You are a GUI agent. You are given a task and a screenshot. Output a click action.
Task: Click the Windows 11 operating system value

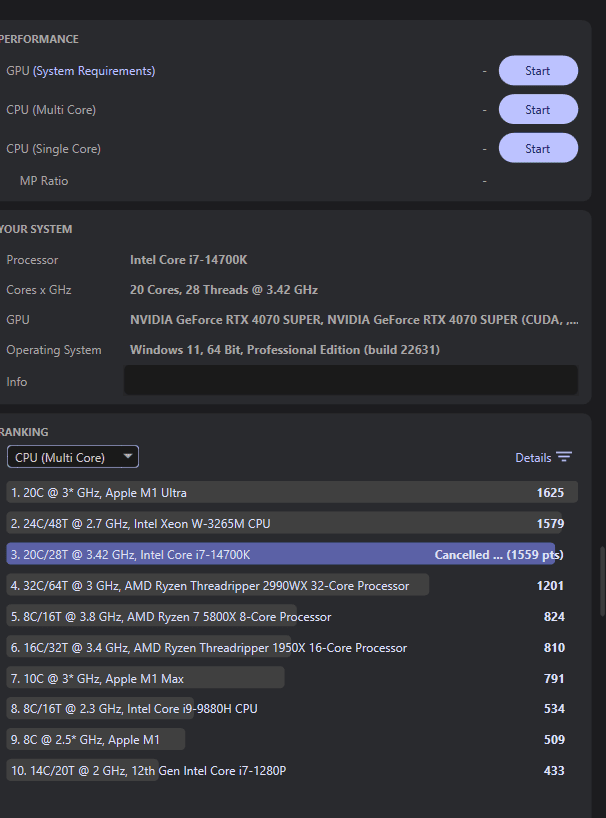285,350
